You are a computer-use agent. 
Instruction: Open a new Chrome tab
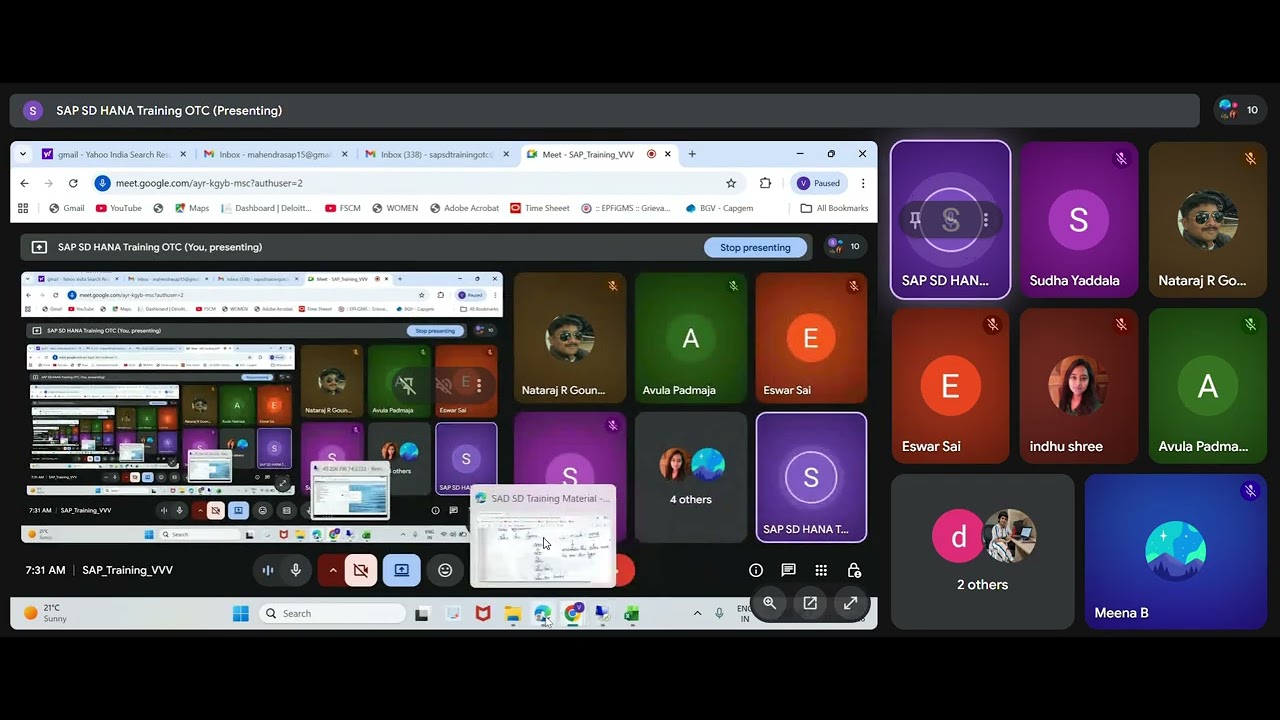692,154
